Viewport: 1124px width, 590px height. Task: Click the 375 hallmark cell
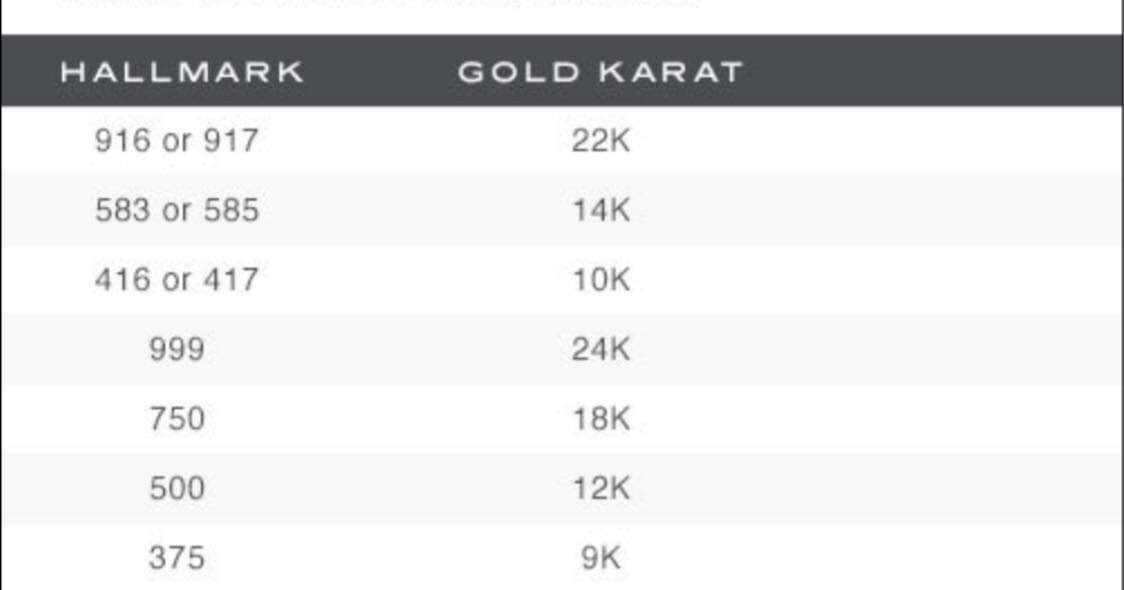177,558
